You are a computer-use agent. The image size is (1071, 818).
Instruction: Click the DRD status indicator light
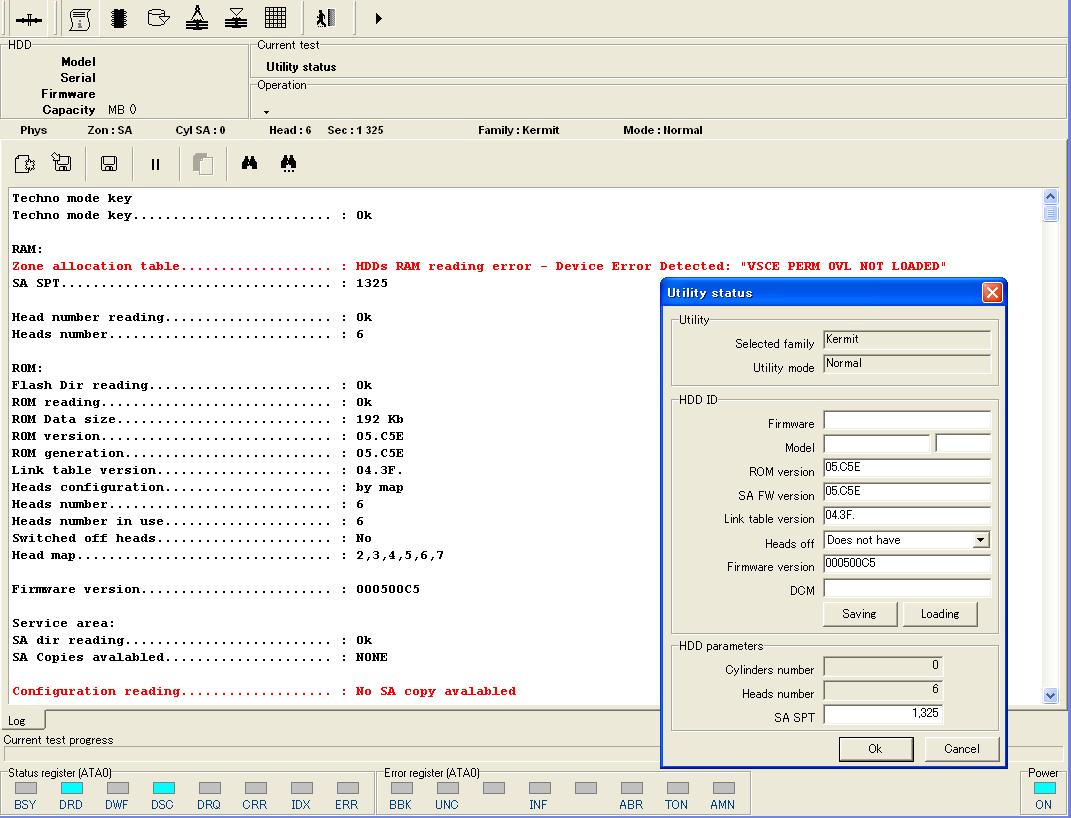[x=72, y=788]
